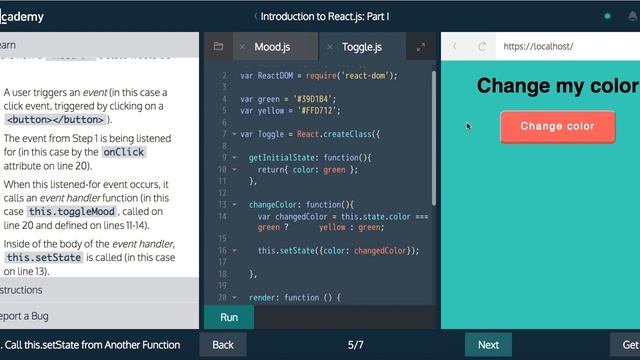Collapse code fold at line 10

coord(234,169)
